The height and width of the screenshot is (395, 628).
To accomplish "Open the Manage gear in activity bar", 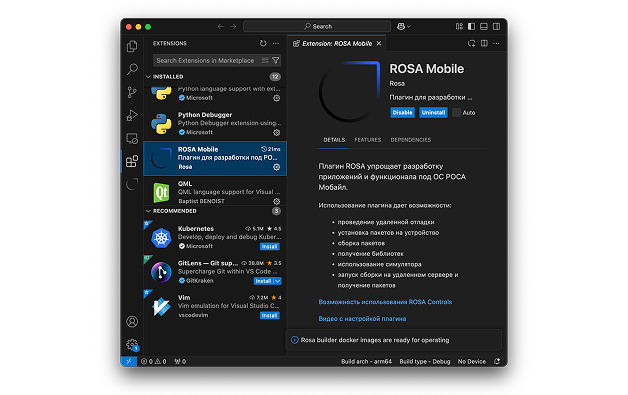I will 132,345.
